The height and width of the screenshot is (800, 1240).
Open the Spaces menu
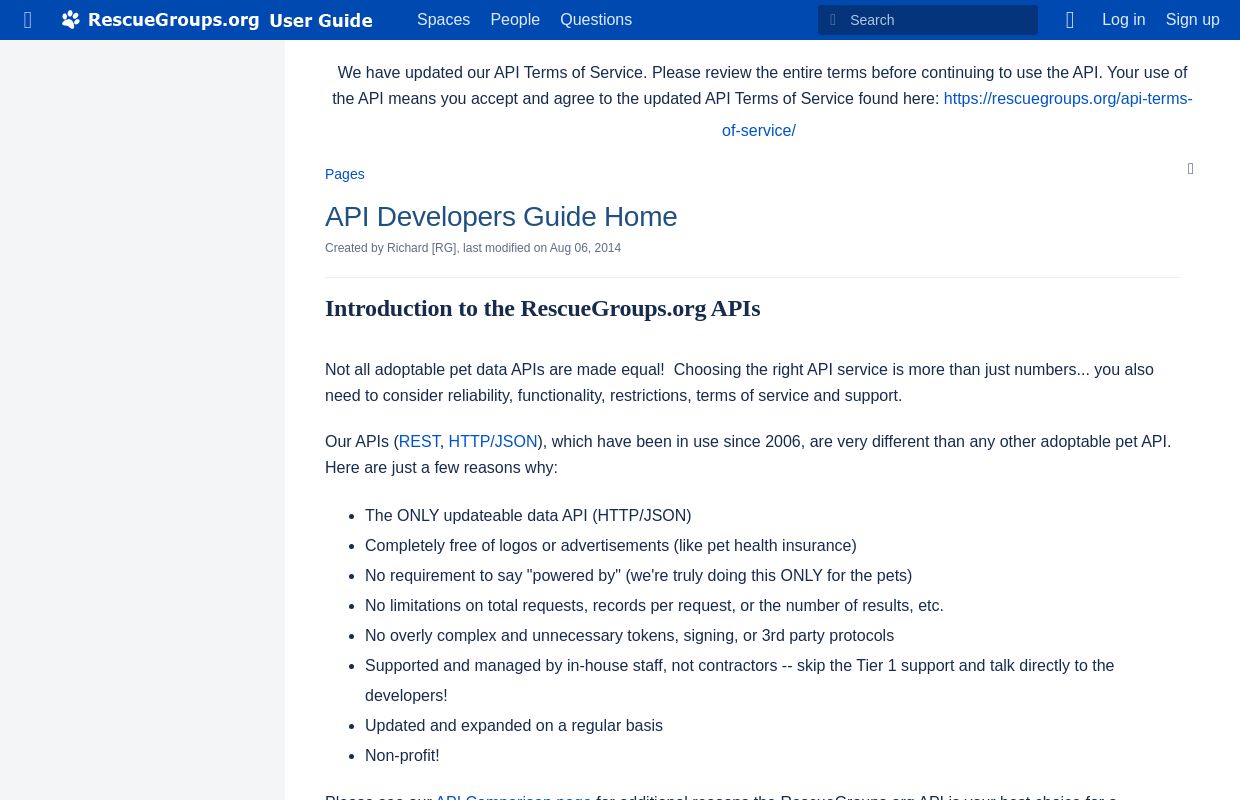point(443,20)
